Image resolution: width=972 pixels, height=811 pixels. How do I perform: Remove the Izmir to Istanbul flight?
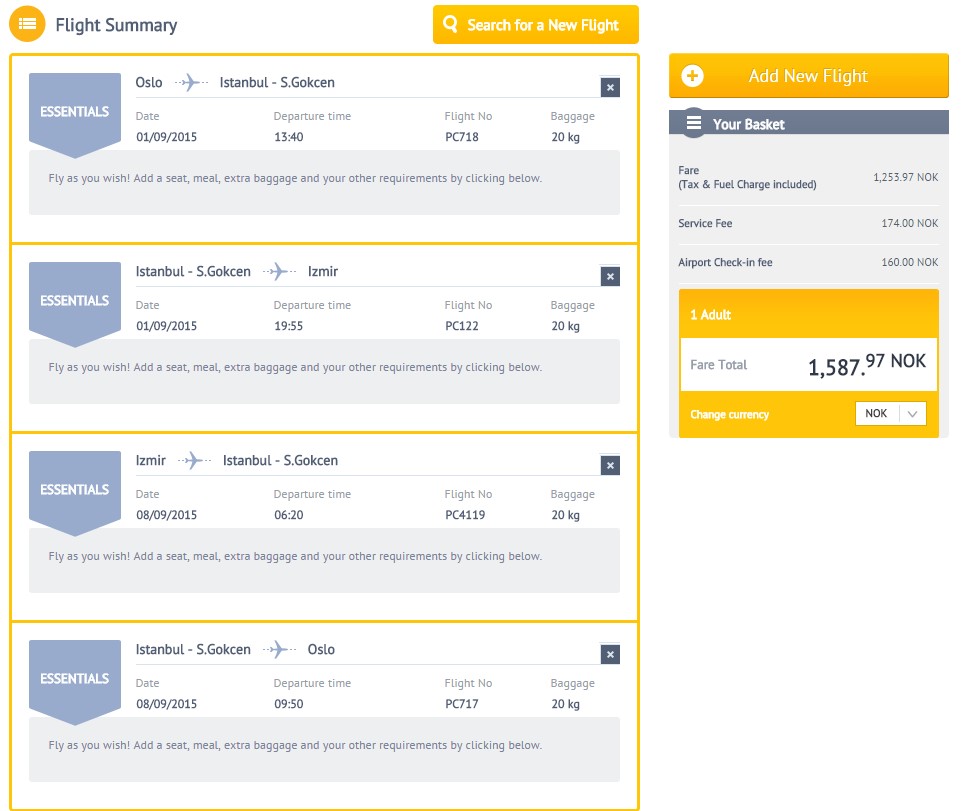point(611,466)
